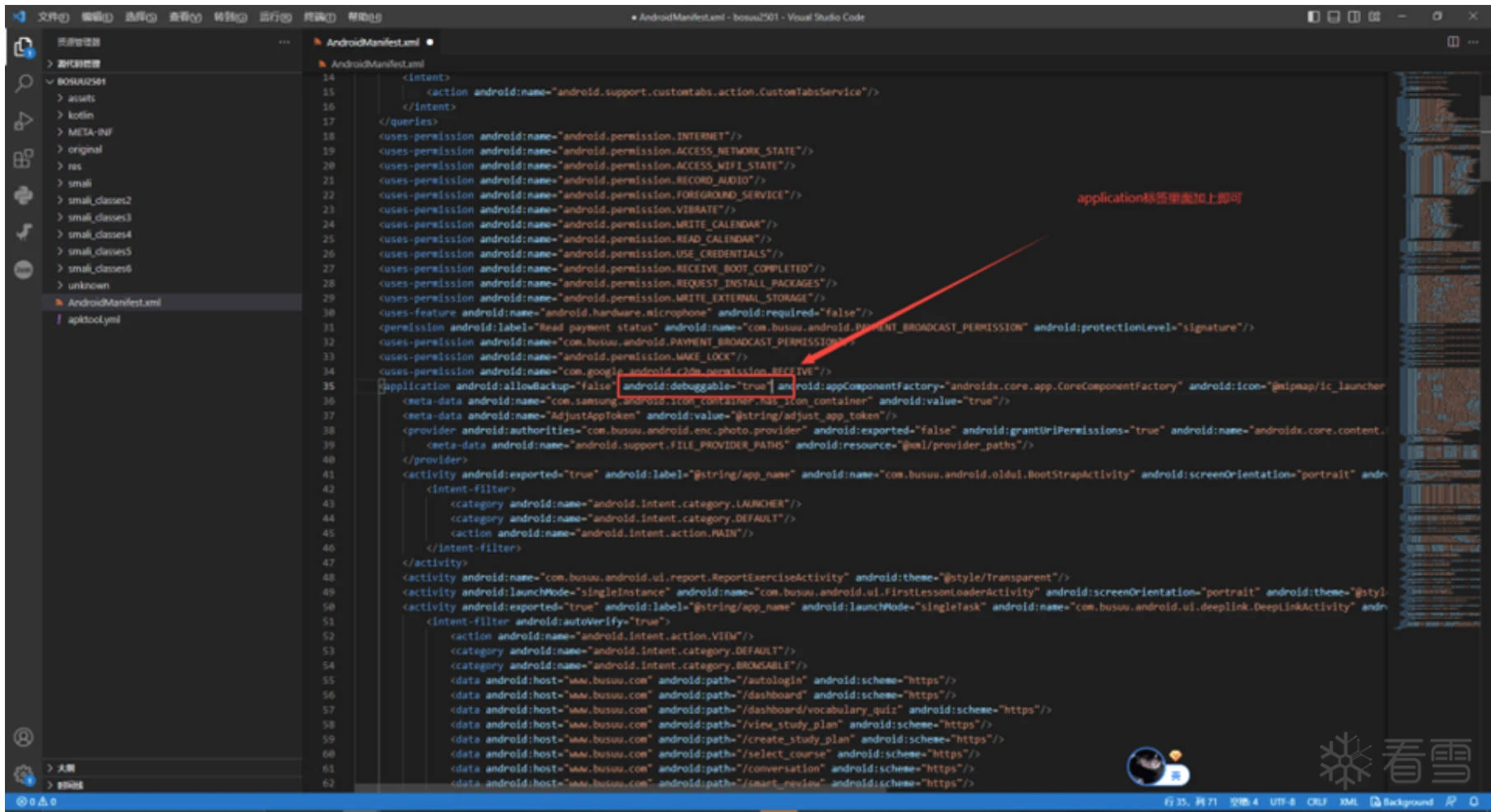Open the Run and Debug view
Screen dimensions: 1491x812
click(x=23, y=122)
